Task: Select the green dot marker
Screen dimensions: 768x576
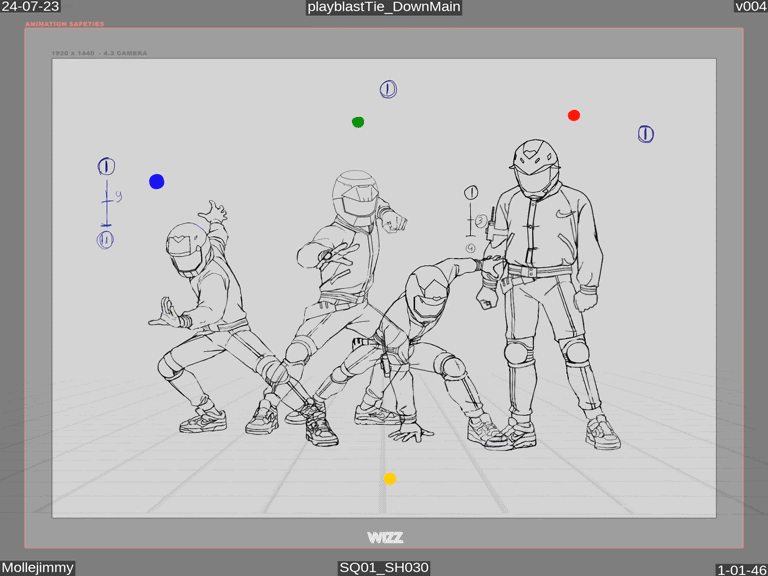Action: (358, 122)
